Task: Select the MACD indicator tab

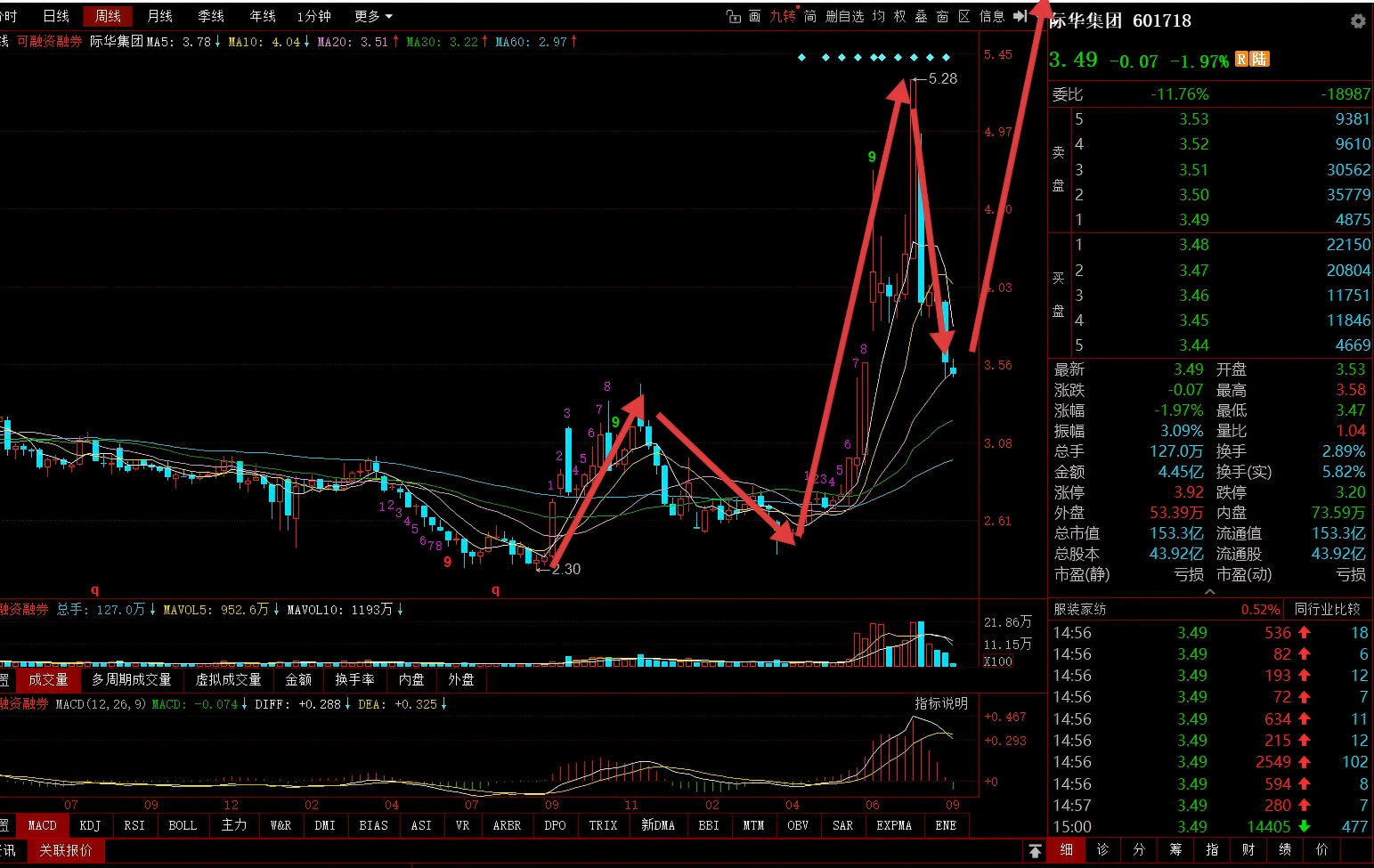Action: pos(42,825)
